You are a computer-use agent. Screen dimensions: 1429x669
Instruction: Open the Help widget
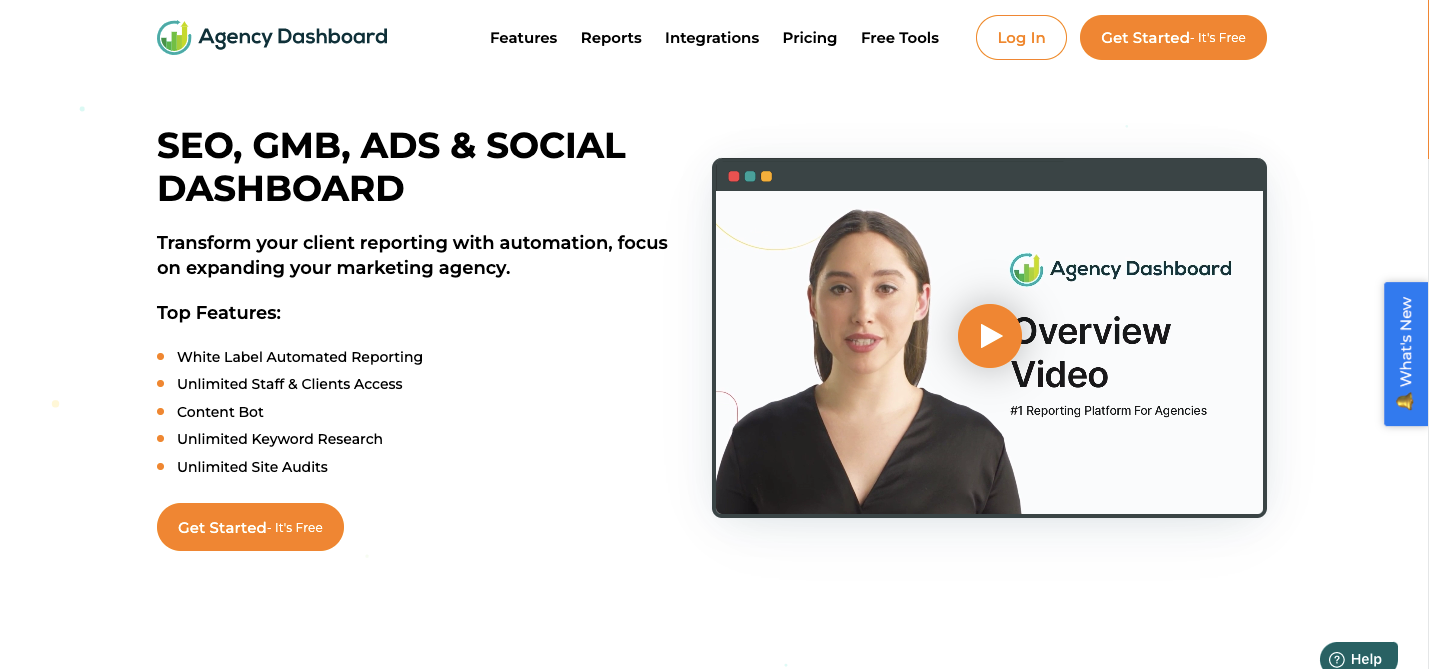click(x=1358, y=657)
